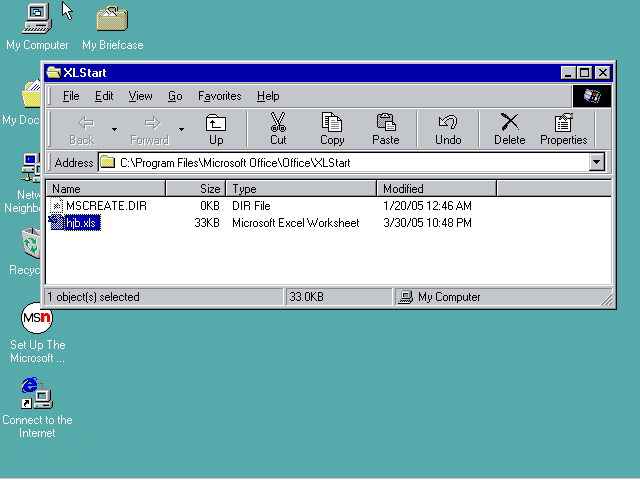Viewport: 640px width, 480px height.
Task: Expand the Address bar dropdown
Action: pyautogui.click(x=597, y=162)
